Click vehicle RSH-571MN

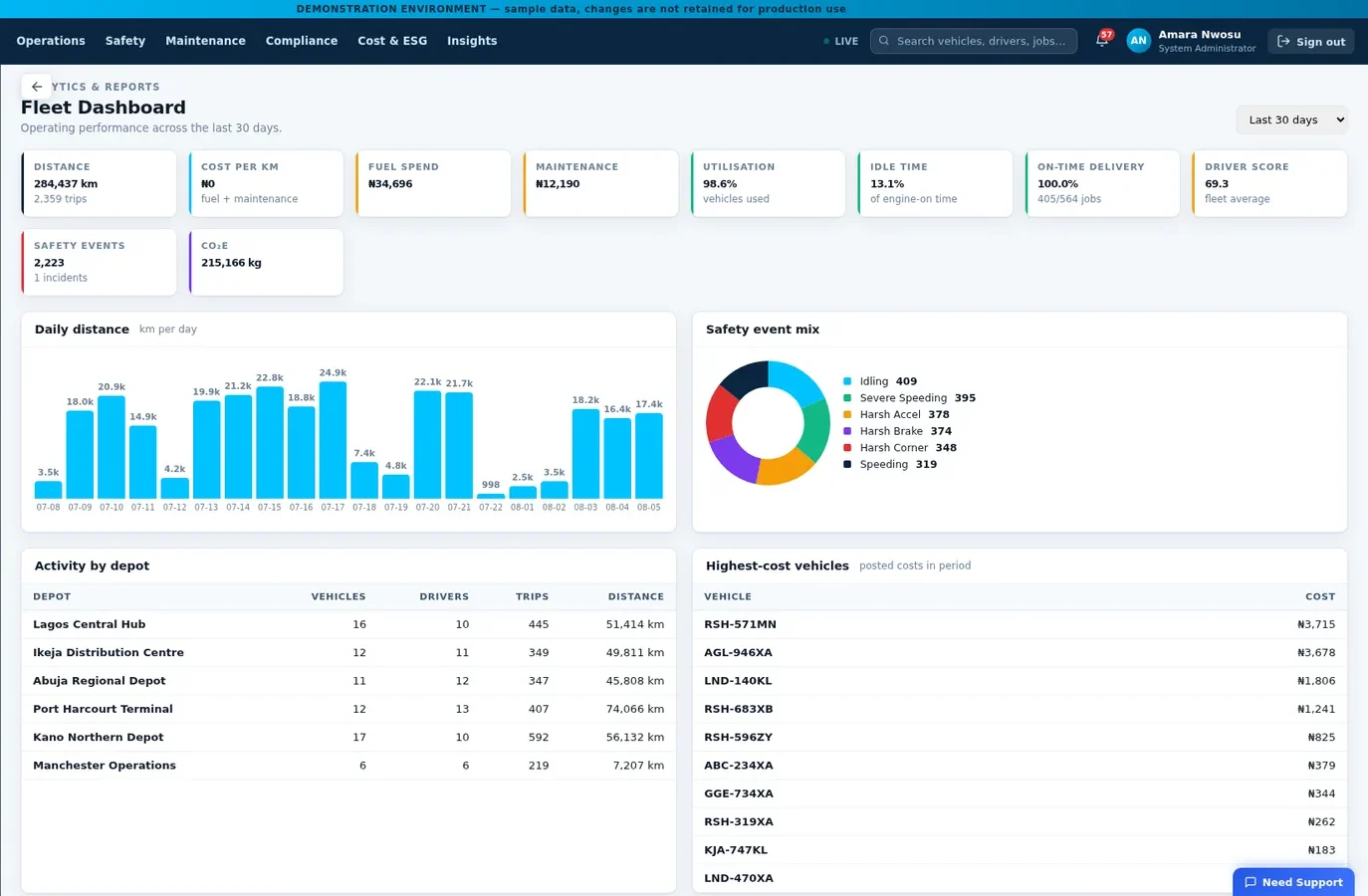740,624
